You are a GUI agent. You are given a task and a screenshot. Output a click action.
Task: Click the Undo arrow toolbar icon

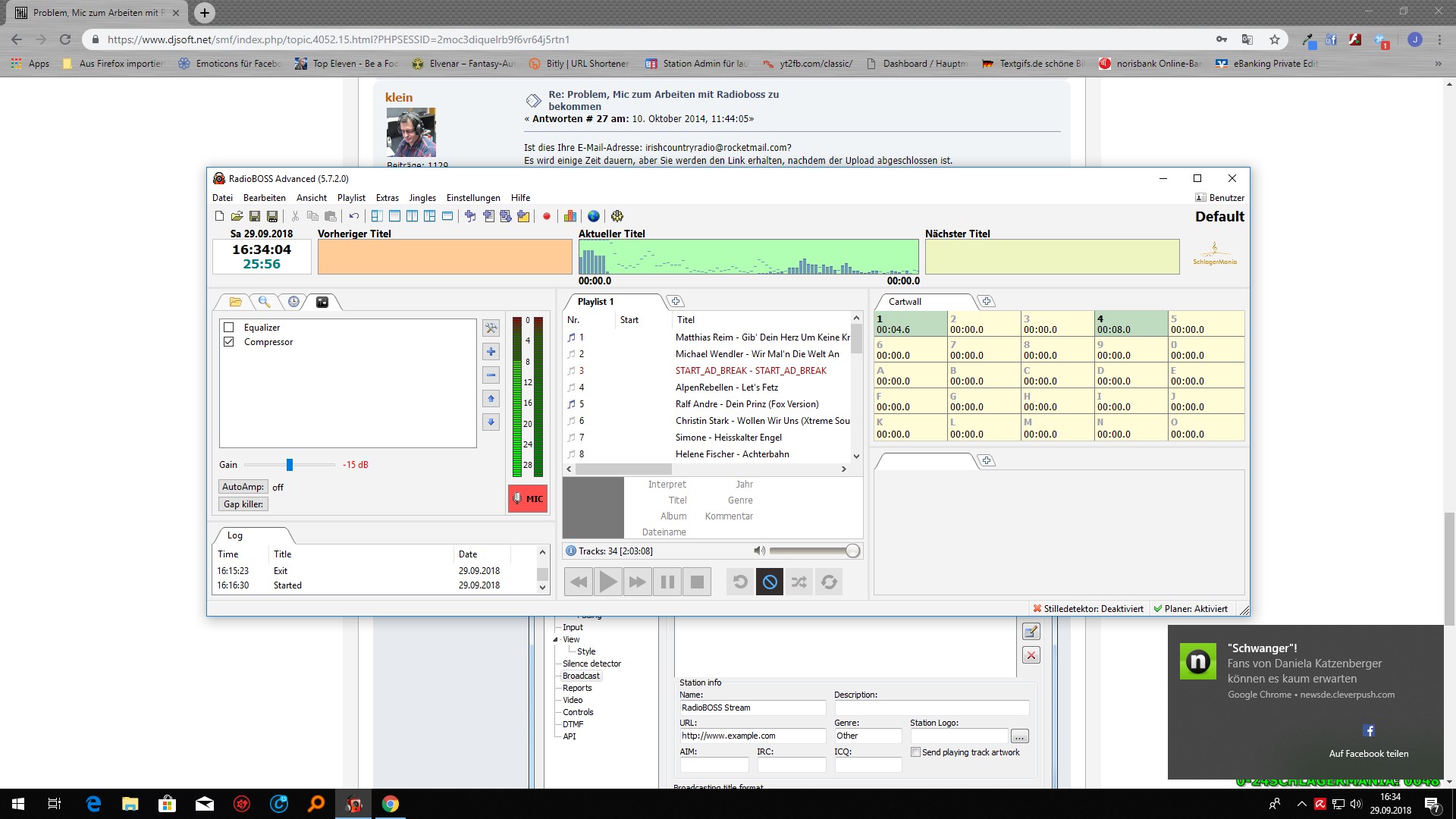[353, 217]
